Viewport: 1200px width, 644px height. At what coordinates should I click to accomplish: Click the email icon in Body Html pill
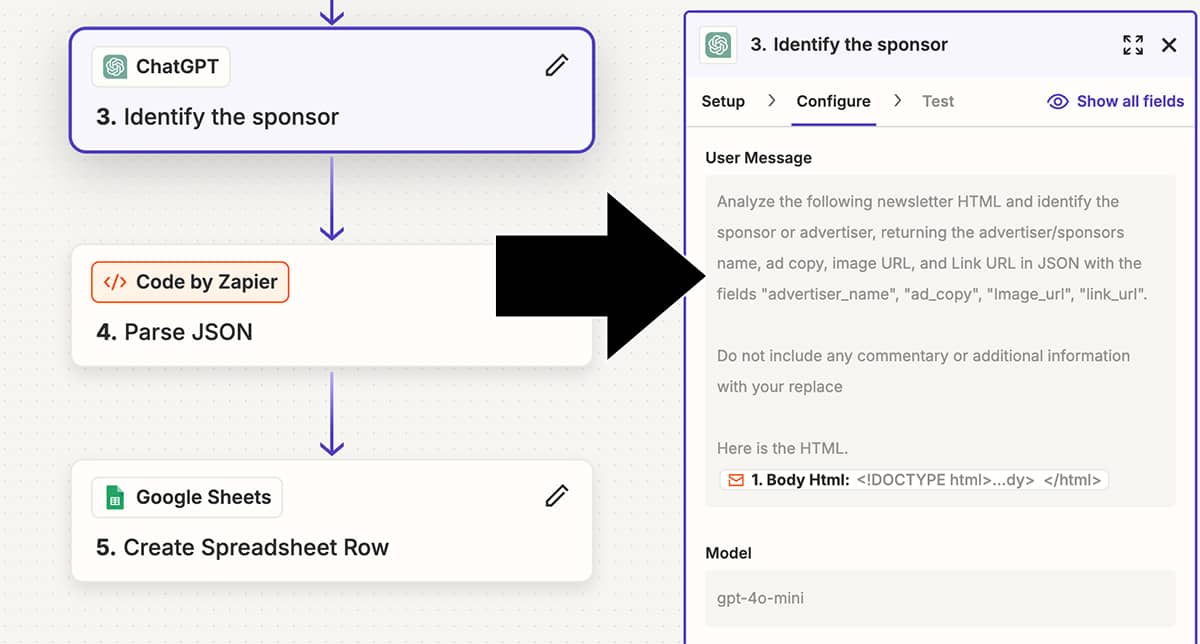[x=736, y=480]
